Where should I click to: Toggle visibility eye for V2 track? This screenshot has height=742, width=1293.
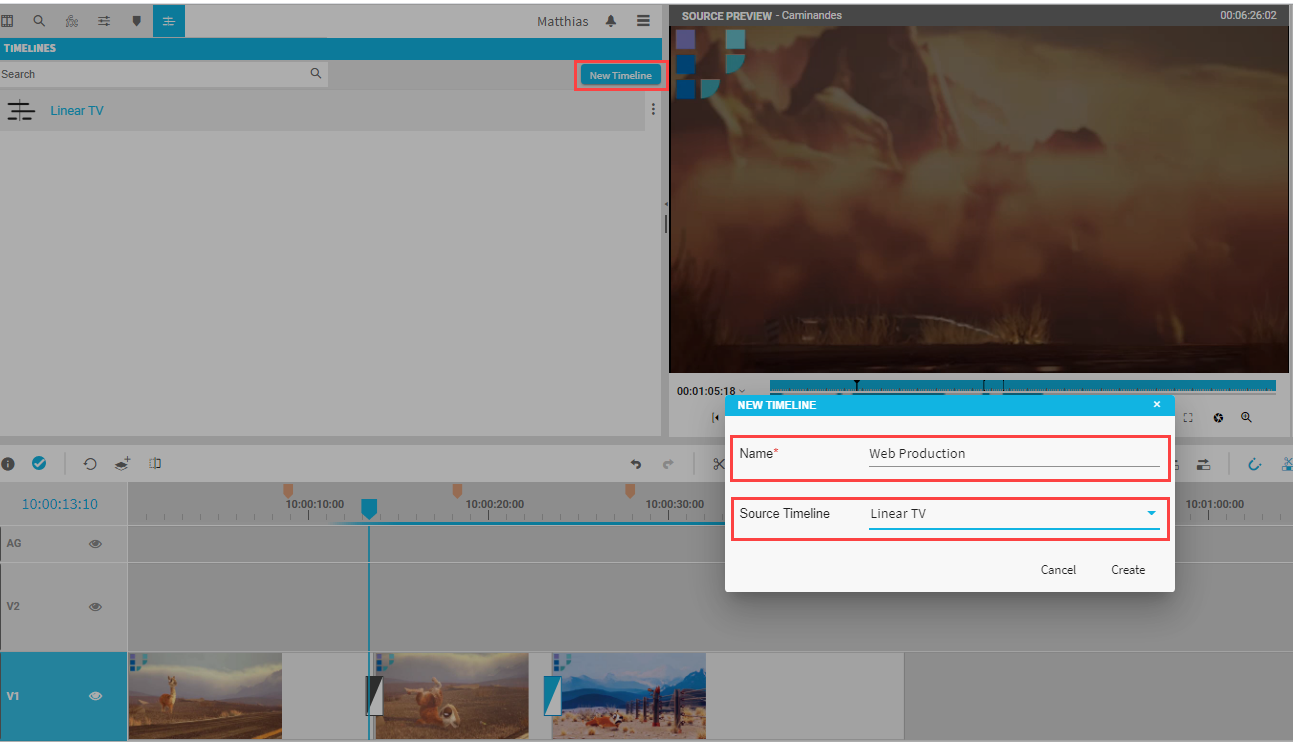[x=96, y=607]
